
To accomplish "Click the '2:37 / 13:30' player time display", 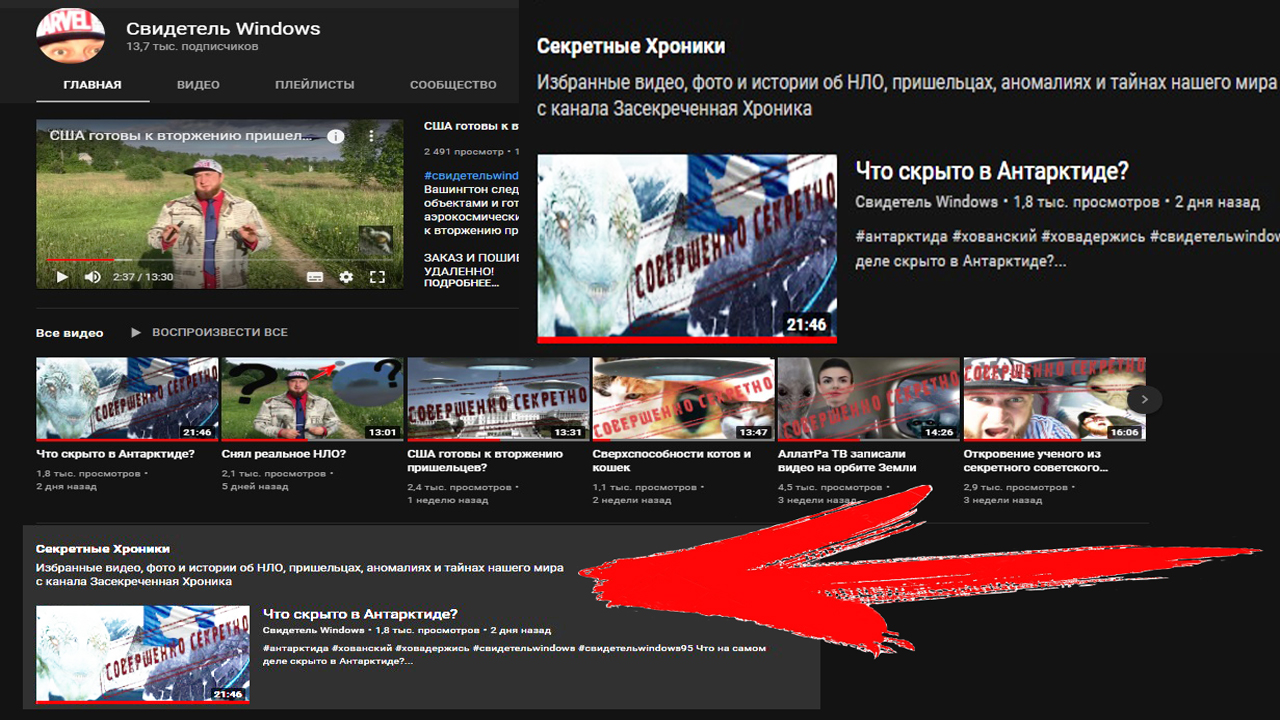I will pos(143,277).
